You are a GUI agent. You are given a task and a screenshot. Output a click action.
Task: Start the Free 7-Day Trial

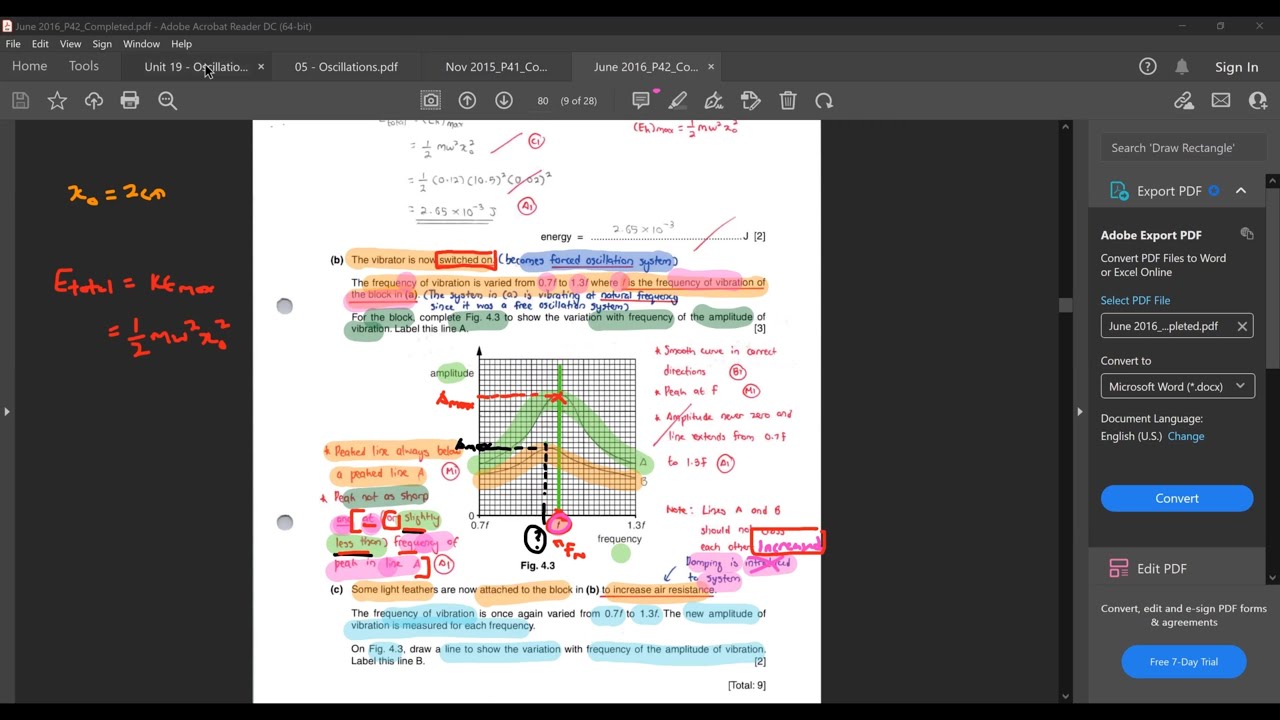click(x=1184, y=661)
